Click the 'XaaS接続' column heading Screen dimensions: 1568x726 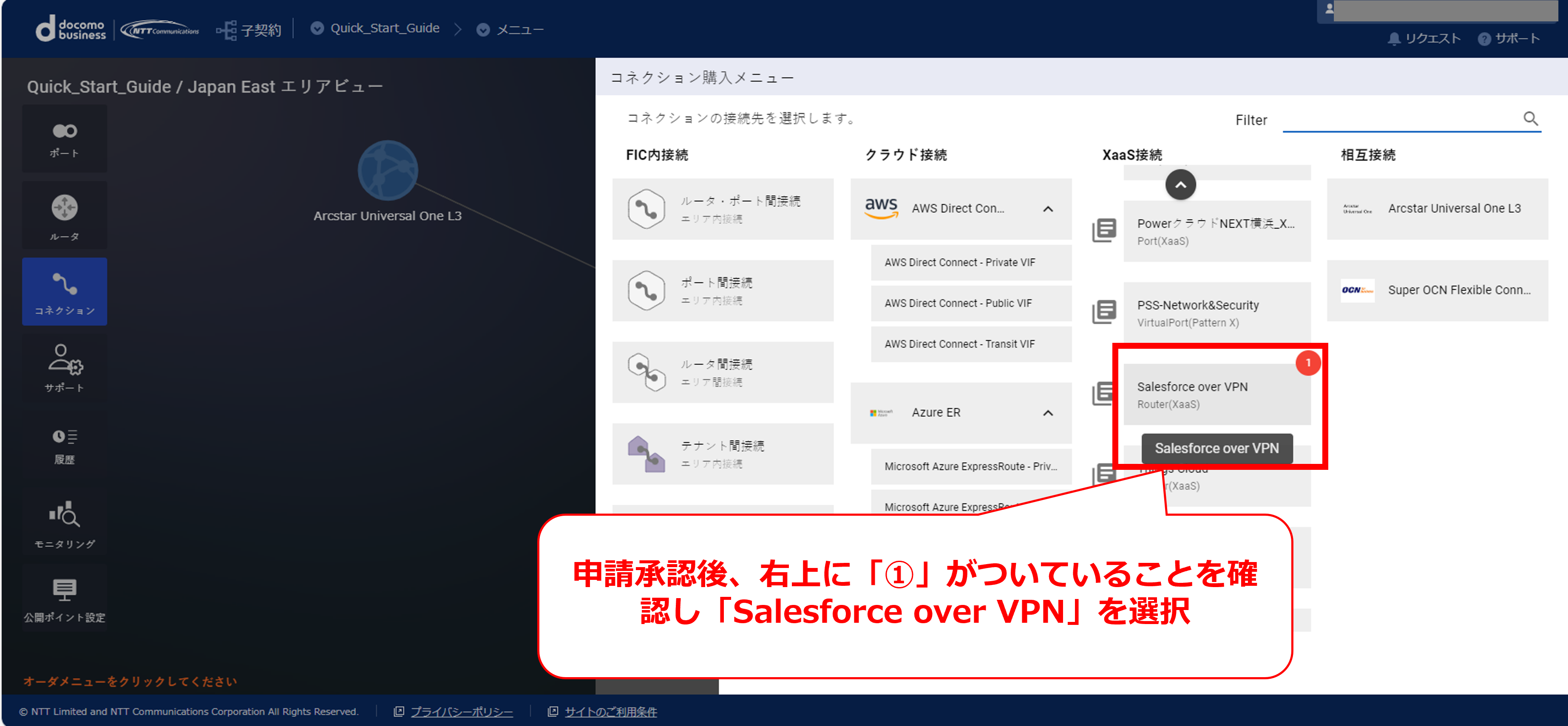point(1131,155)
